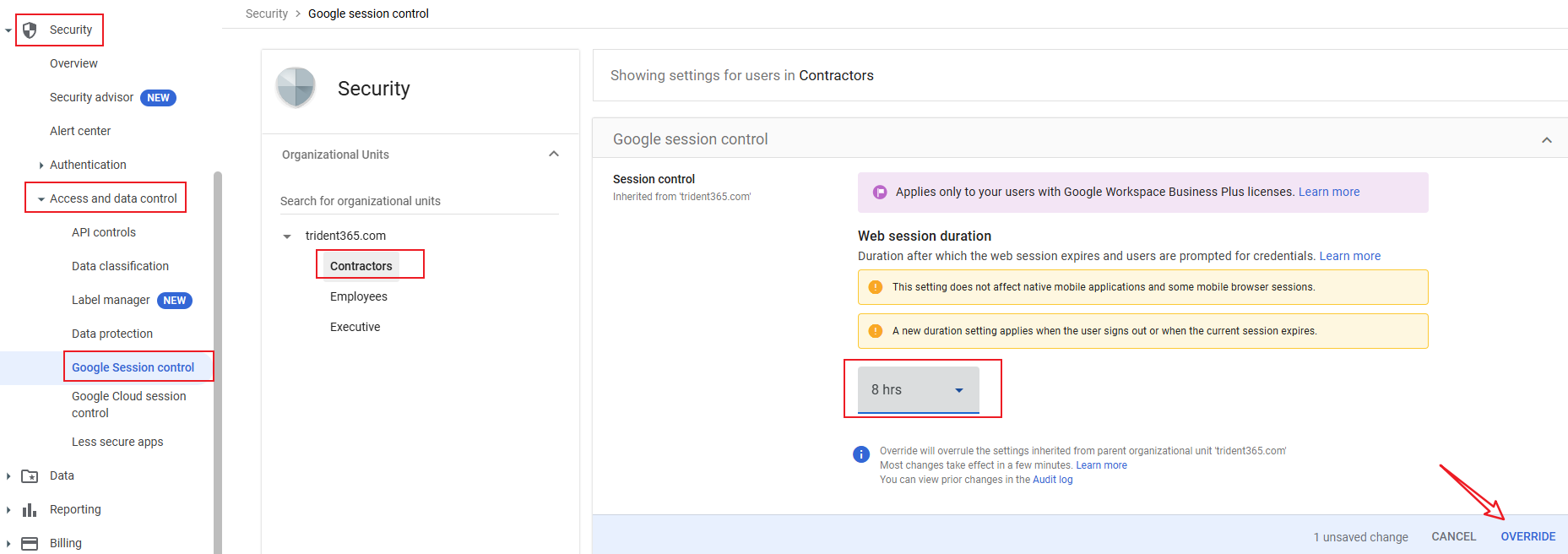Image resolution: width=1568 pixels, height=554 pixels.
Task: Click the Billing card icon
Action: click(30, 544)
